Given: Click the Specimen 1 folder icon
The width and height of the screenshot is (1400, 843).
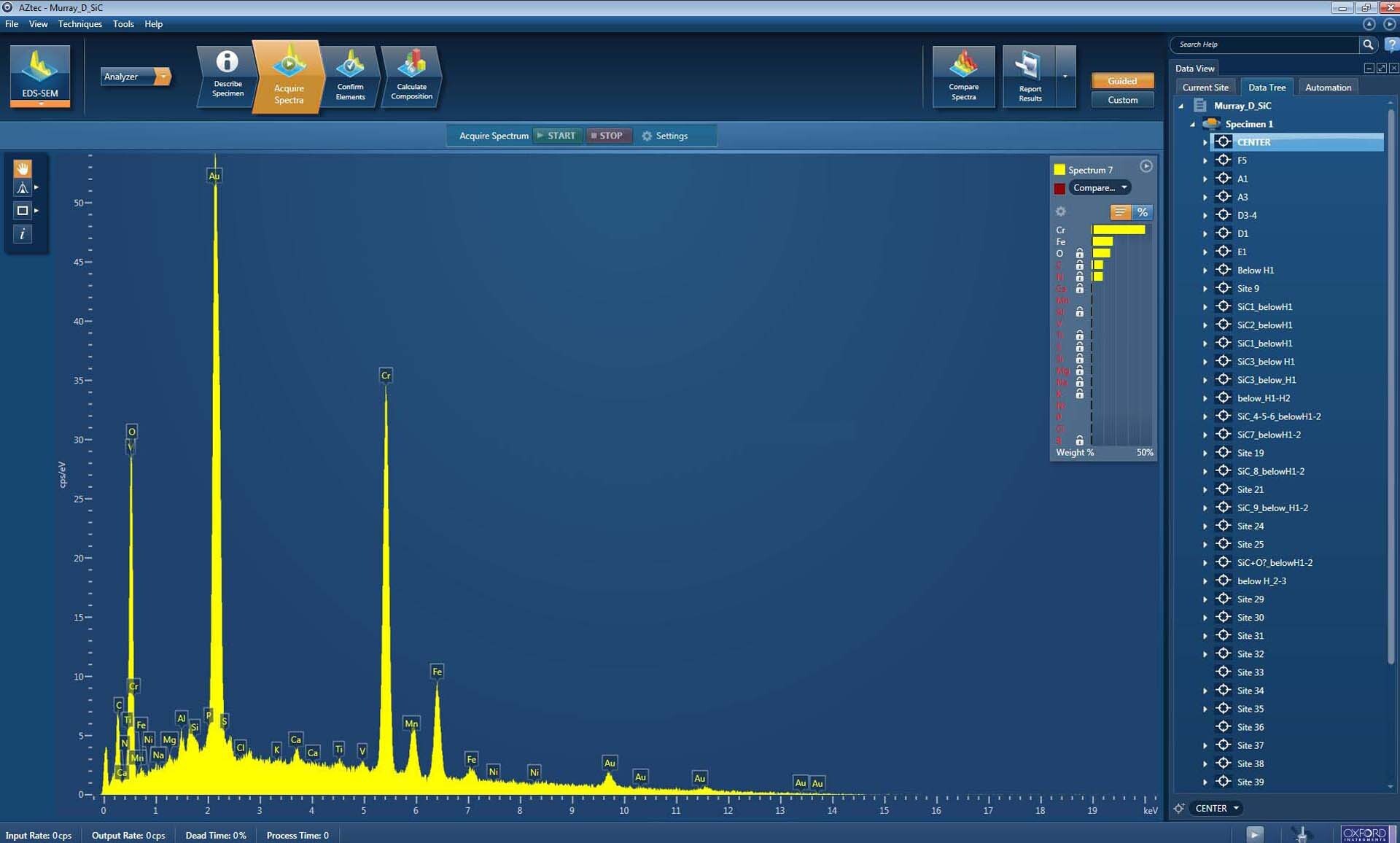Looking at the screenshot, I should click(1212, 123).
